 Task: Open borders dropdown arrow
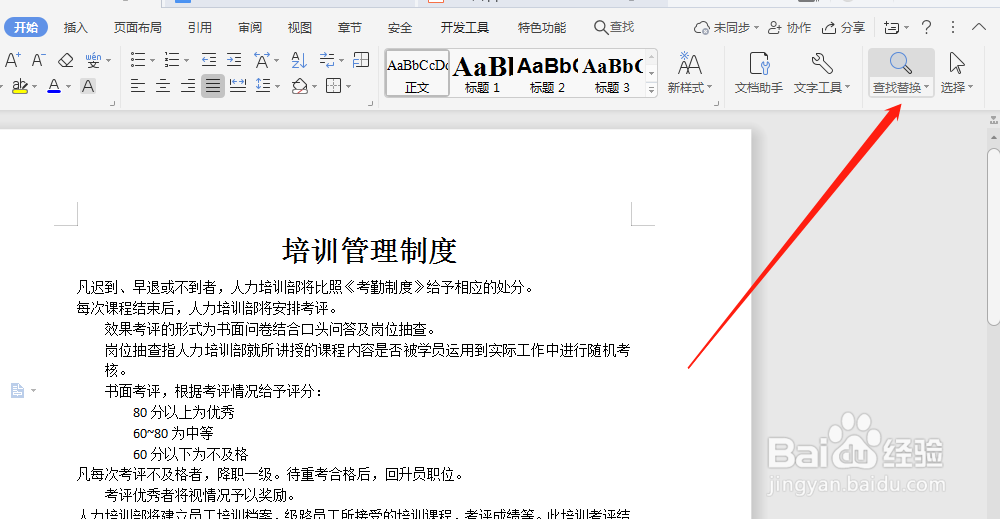click(348, 87)
